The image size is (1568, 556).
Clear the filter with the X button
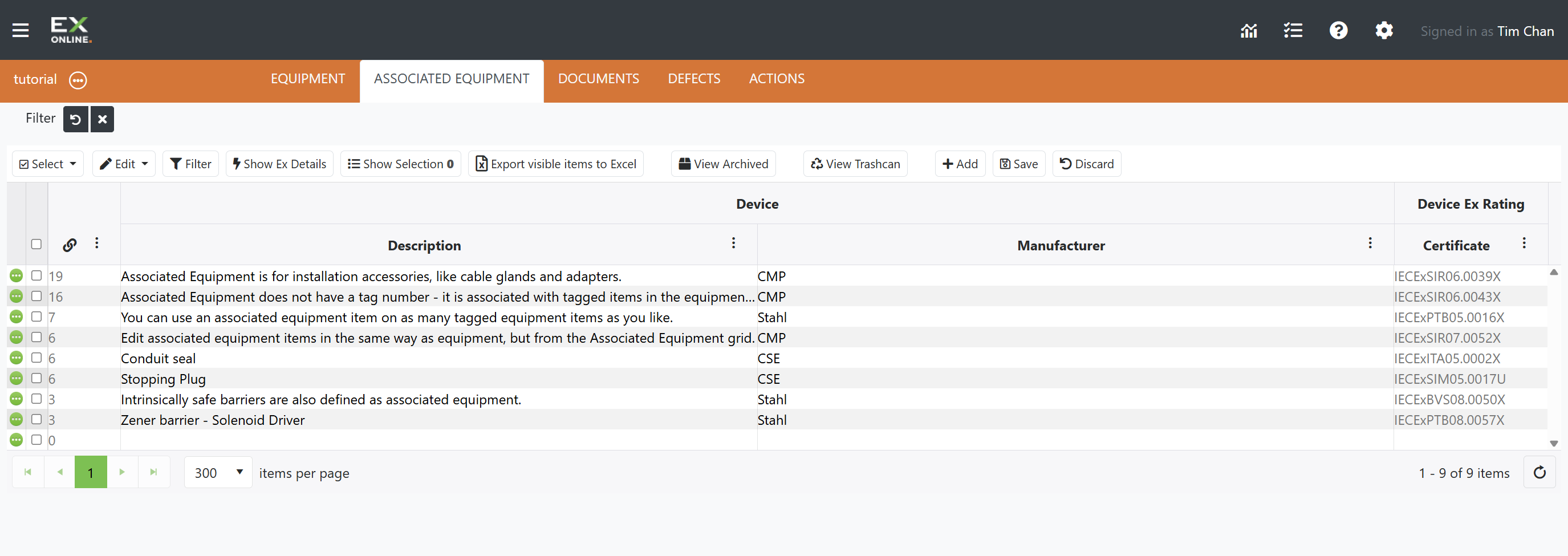click(102, 119)
